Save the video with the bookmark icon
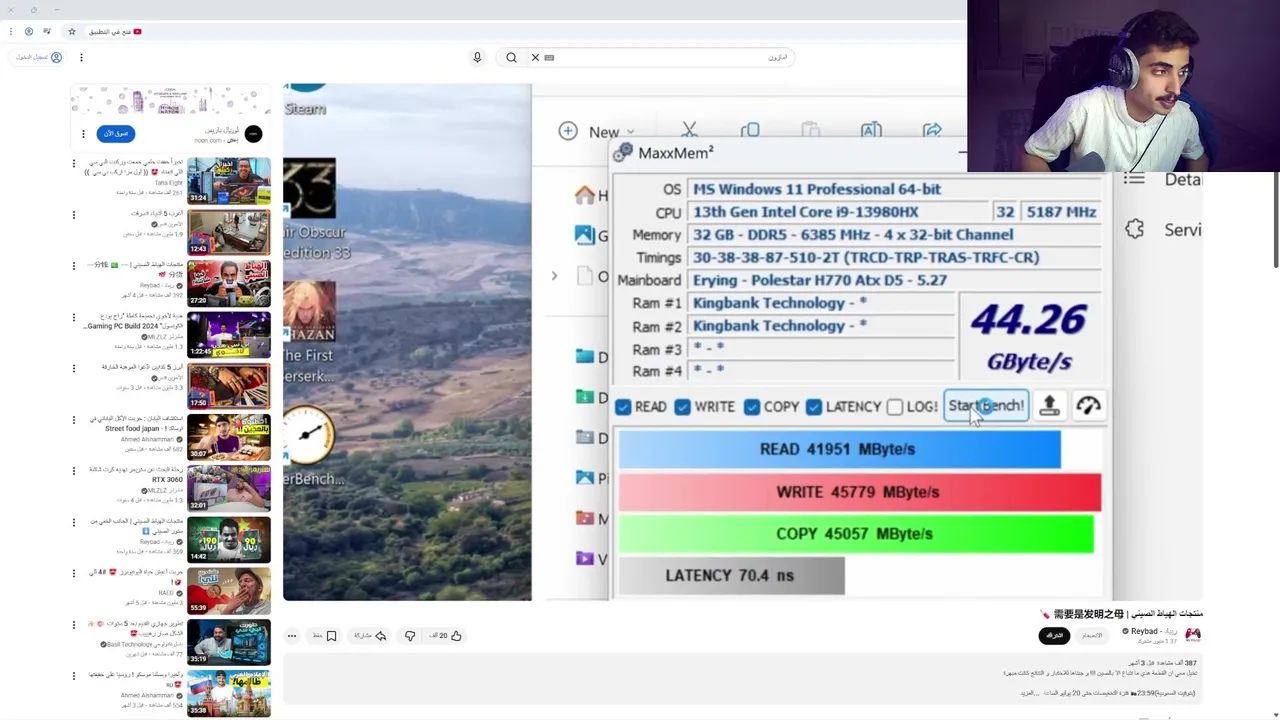The width and height of the screenshot is (1280, 720). [331, 635]
